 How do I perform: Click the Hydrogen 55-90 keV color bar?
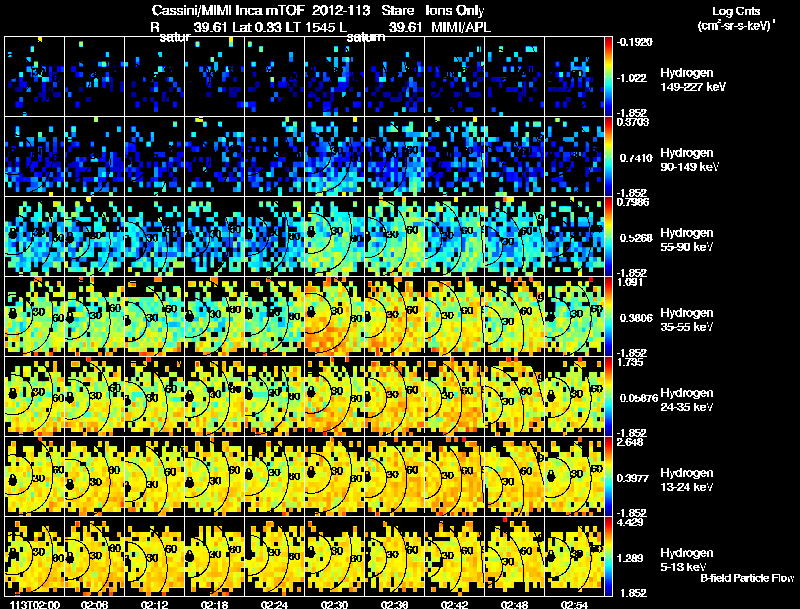click(x=608, y=237)
